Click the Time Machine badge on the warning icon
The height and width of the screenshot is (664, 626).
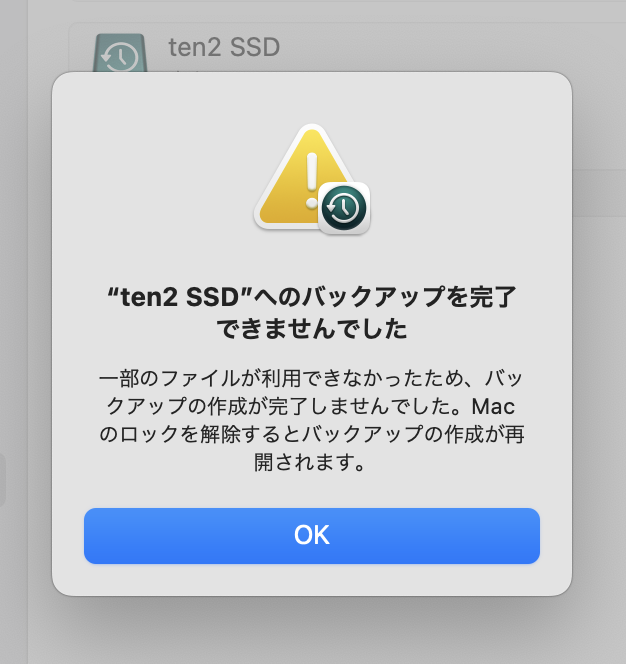pyautogui.click(x=344, y=208)
